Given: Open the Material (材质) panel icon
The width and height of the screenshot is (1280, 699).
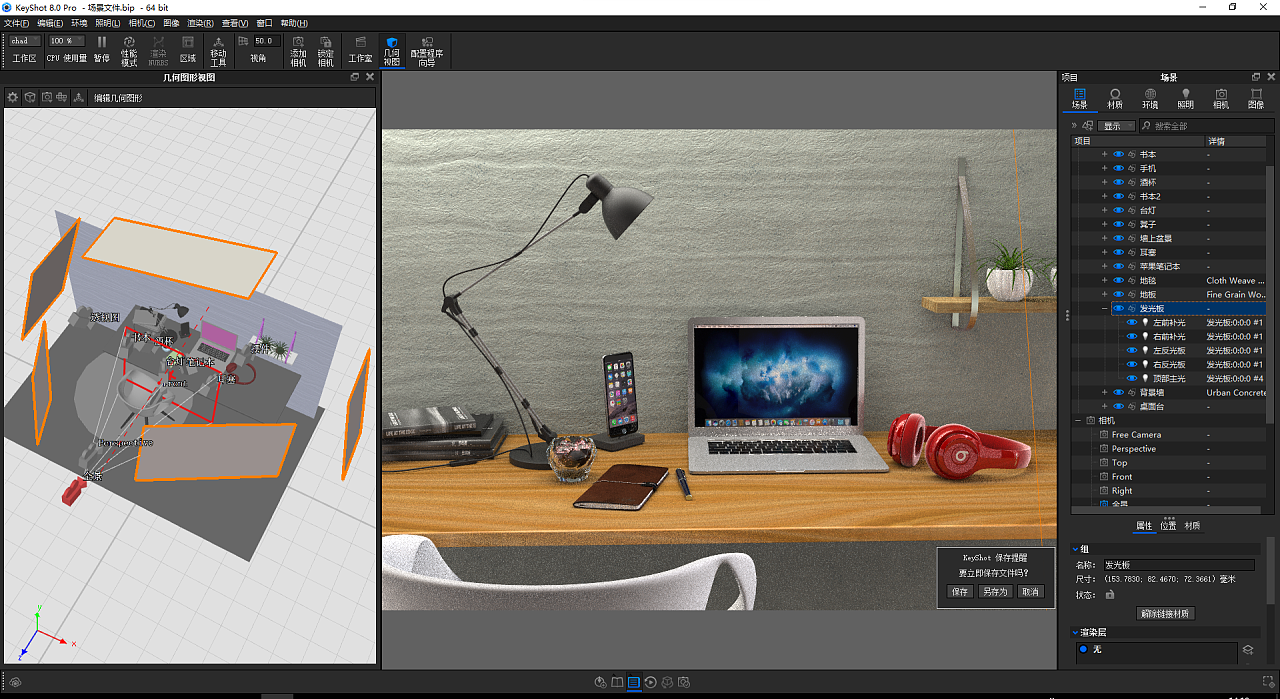Looking at the screenshot, I should [x=1115, y=97].
